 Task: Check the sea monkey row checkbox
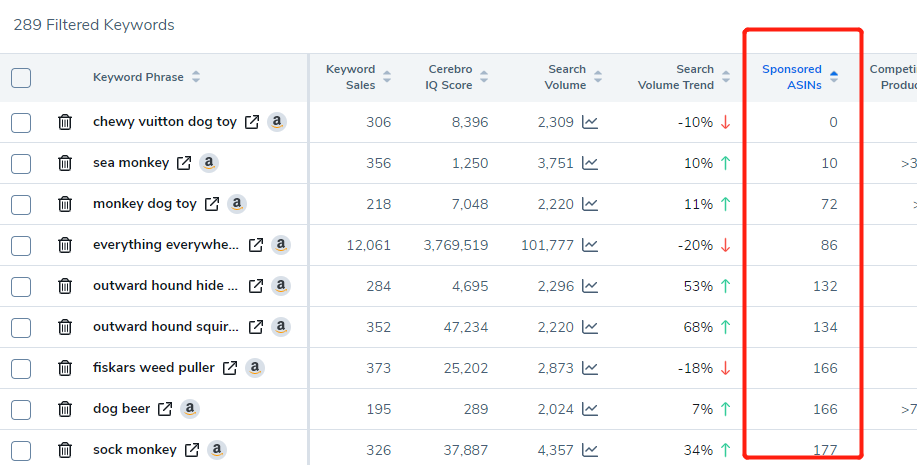click(x=21, y=163)
